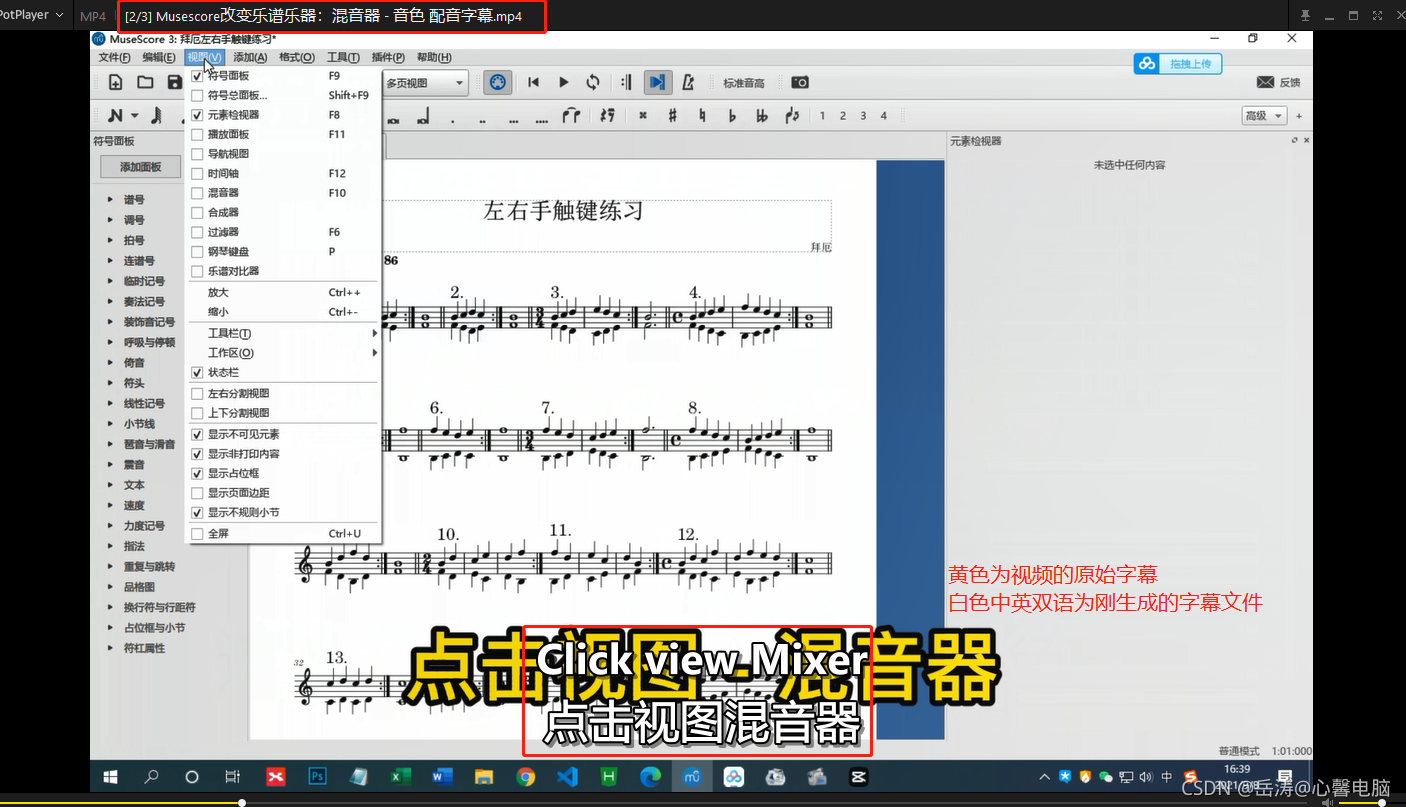Expand 谱号 palette category
Image resolution: width=1406 pixels, height=807 pixels.
click(x=110, y=200)
